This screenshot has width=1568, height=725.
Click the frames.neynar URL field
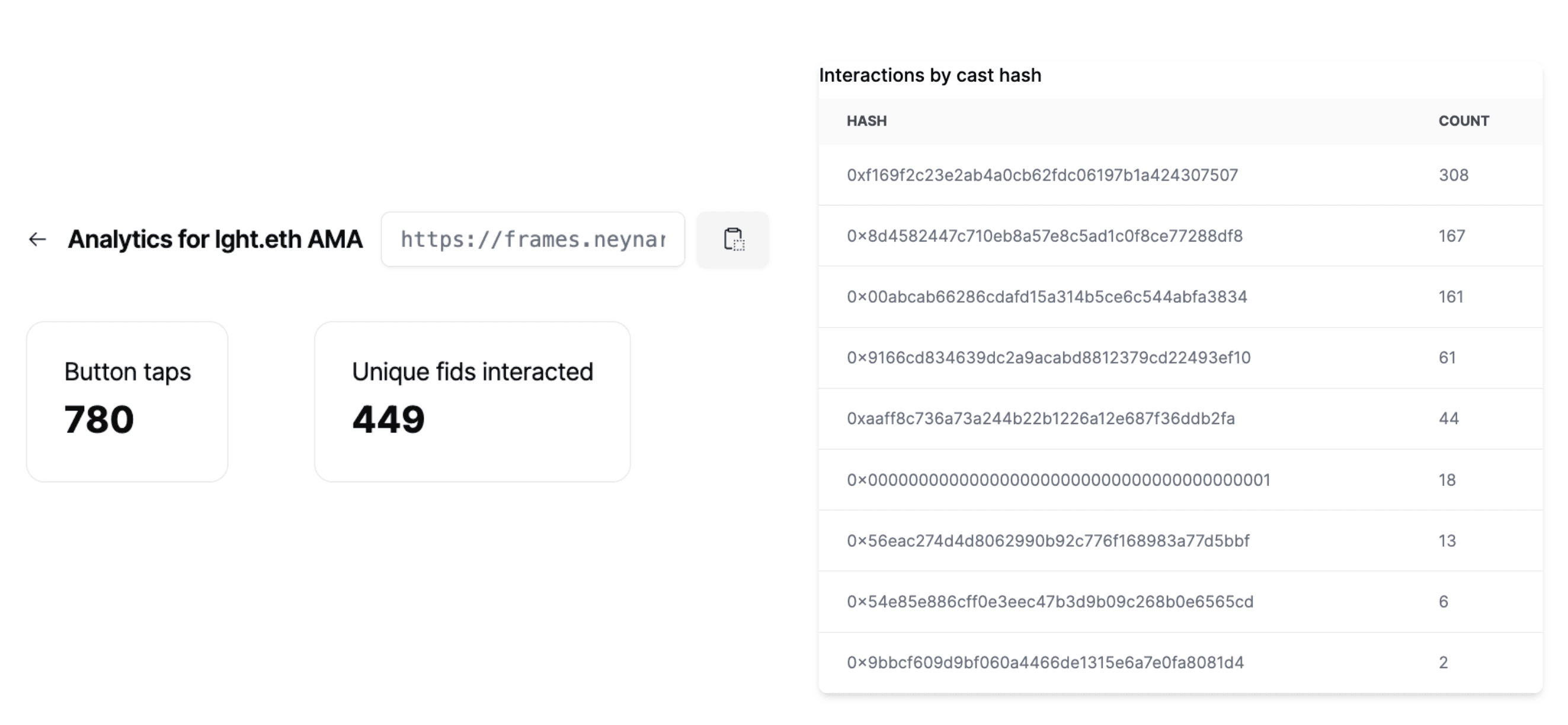(x=533, y=239)
